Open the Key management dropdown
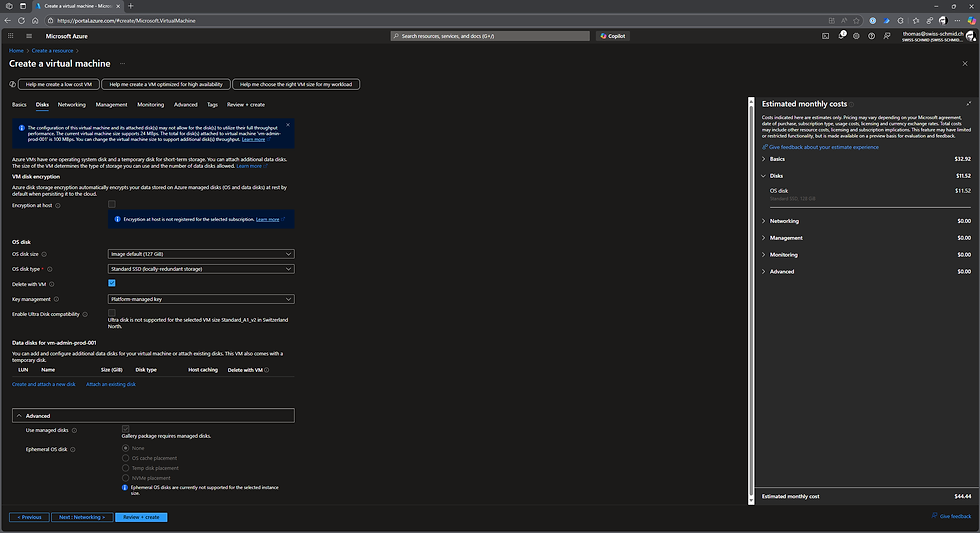The image size is (980, 533). [201, 299]
